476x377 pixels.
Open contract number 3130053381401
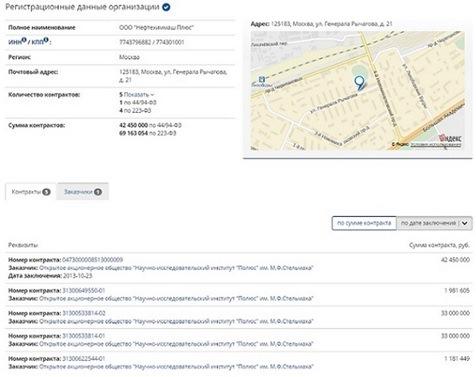[84, 336]
